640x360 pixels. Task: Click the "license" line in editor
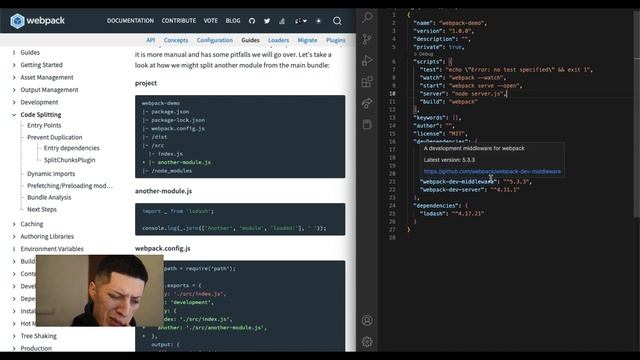click(x=440, y=133)
